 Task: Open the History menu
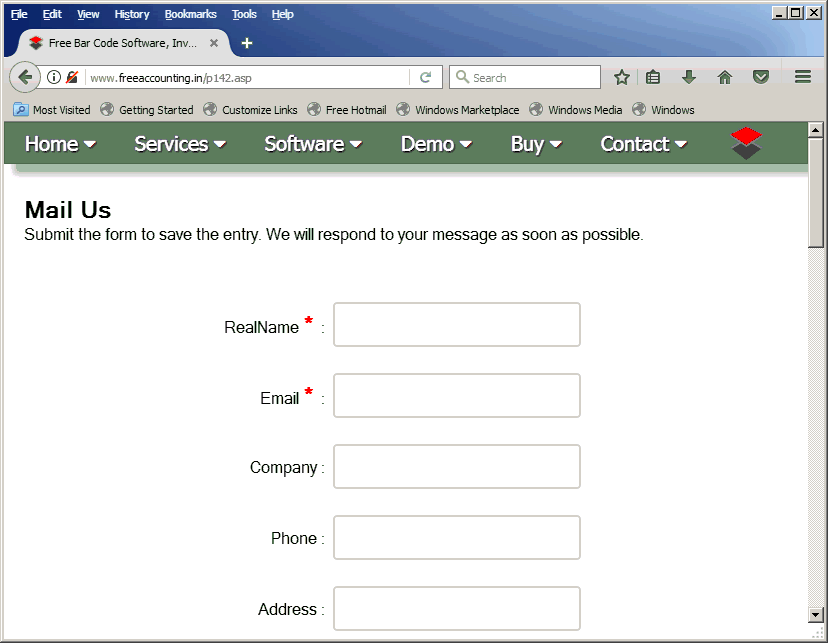131,14
